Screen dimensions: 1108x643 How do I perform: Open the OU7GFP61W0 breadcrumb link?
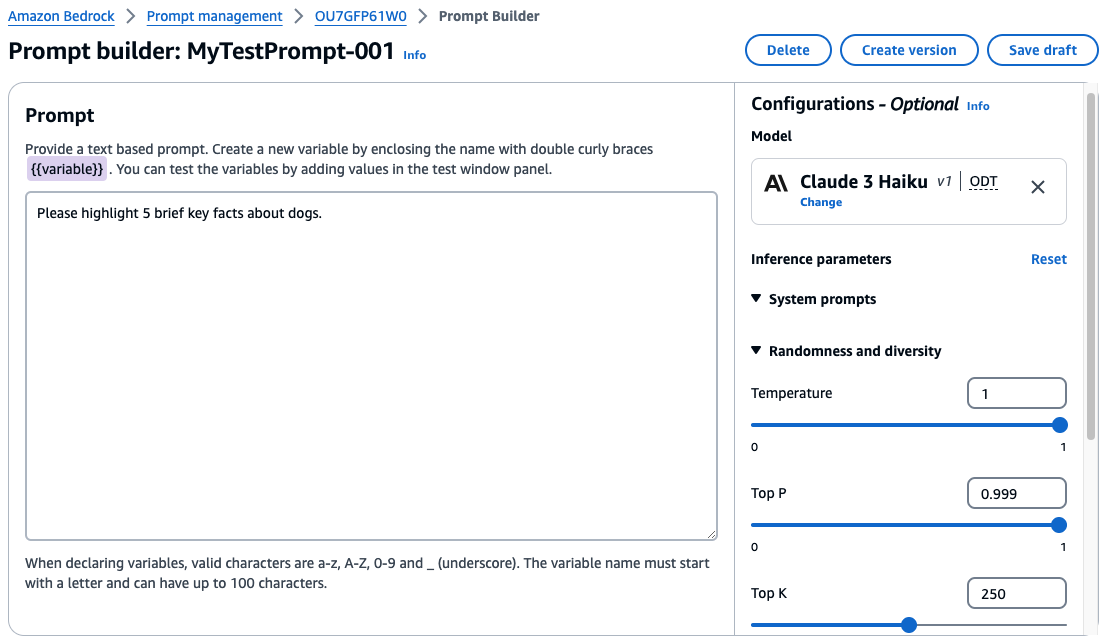click(360, 16)
